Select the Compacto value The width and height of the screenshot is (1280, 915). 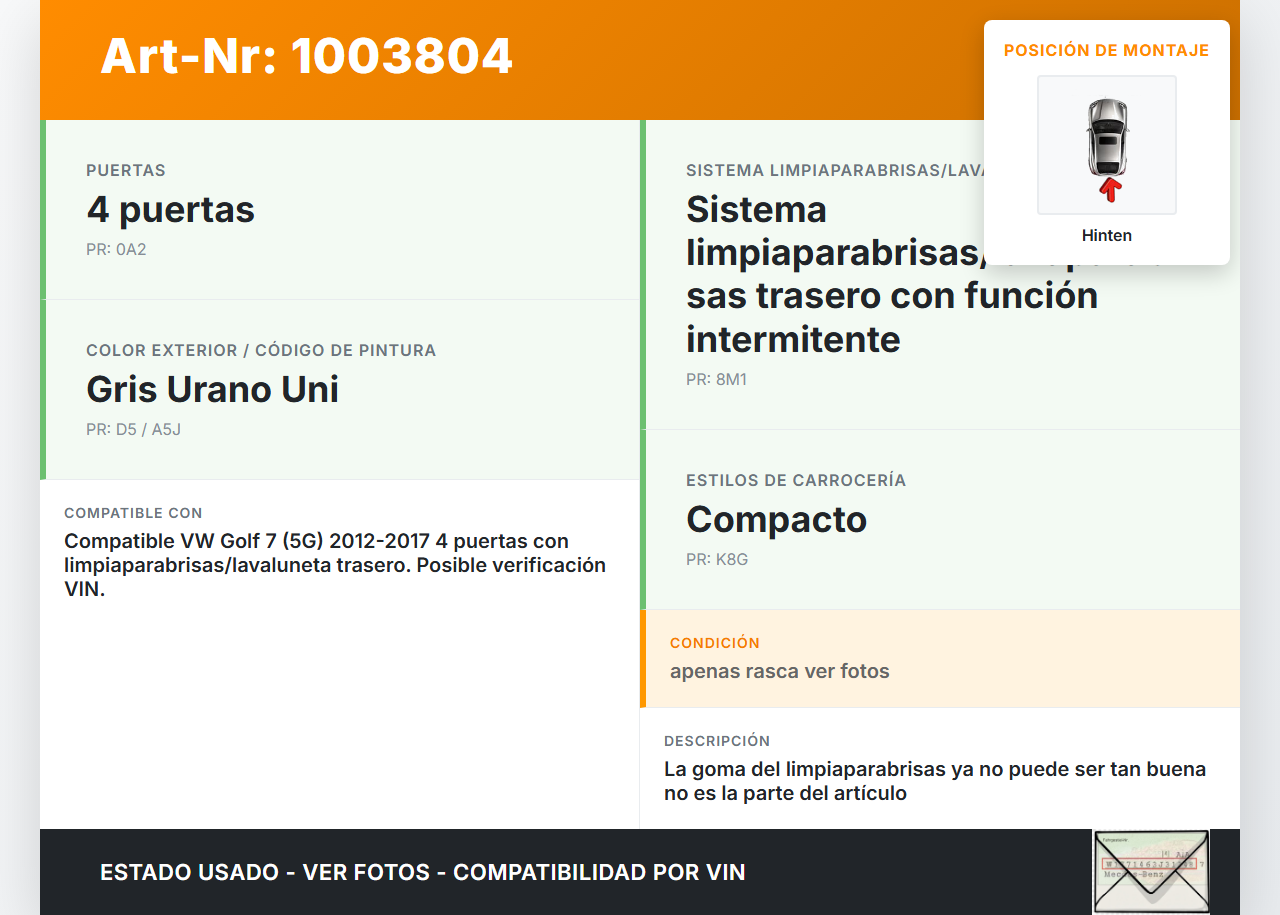[x=777, y=519]
